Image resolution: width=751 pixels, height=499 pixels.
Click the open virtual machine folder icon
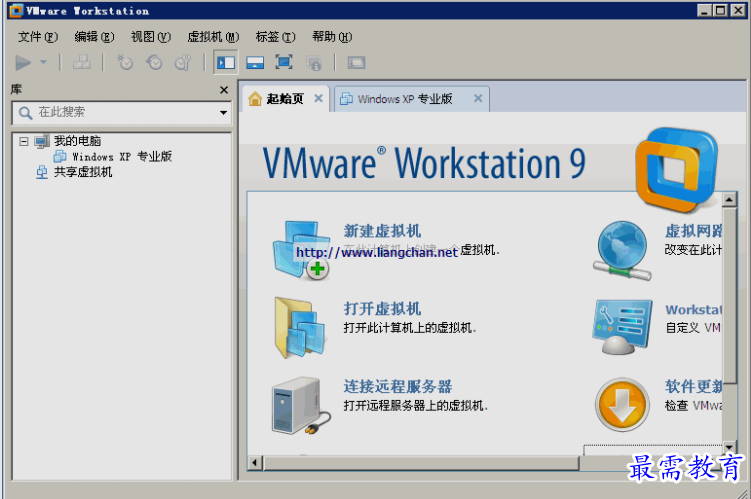[300, 328]
